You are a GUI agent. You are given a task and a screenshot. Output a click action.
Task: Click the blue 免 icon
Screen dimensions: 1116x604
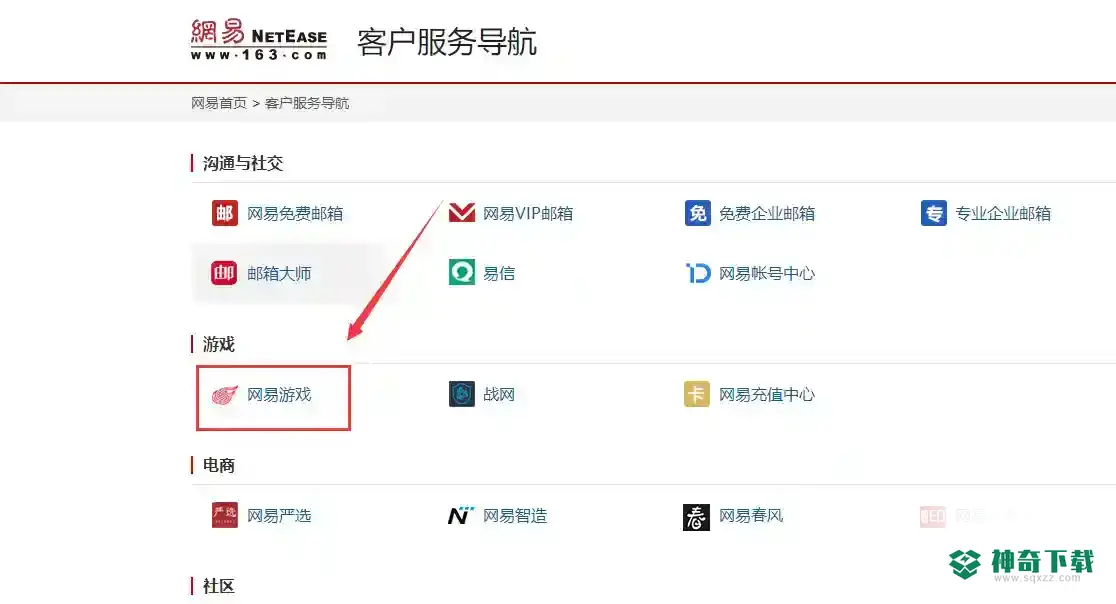point(698,213)
